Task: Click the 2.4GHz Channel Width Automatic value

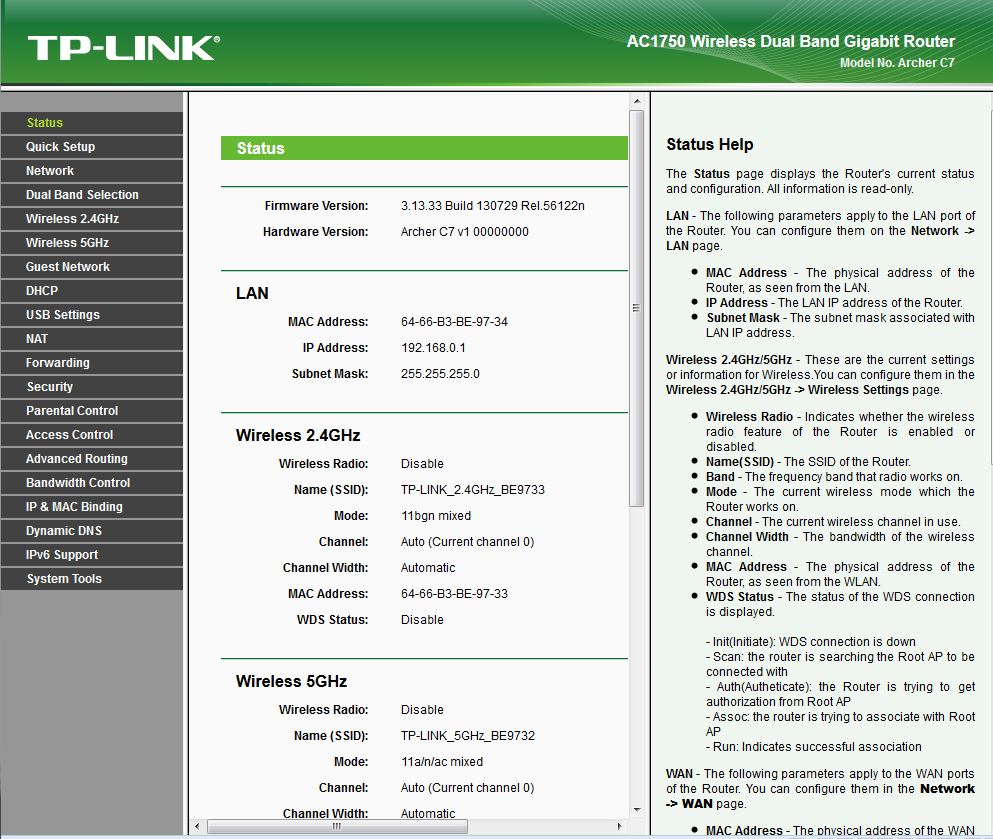Action: click(428, 568)
